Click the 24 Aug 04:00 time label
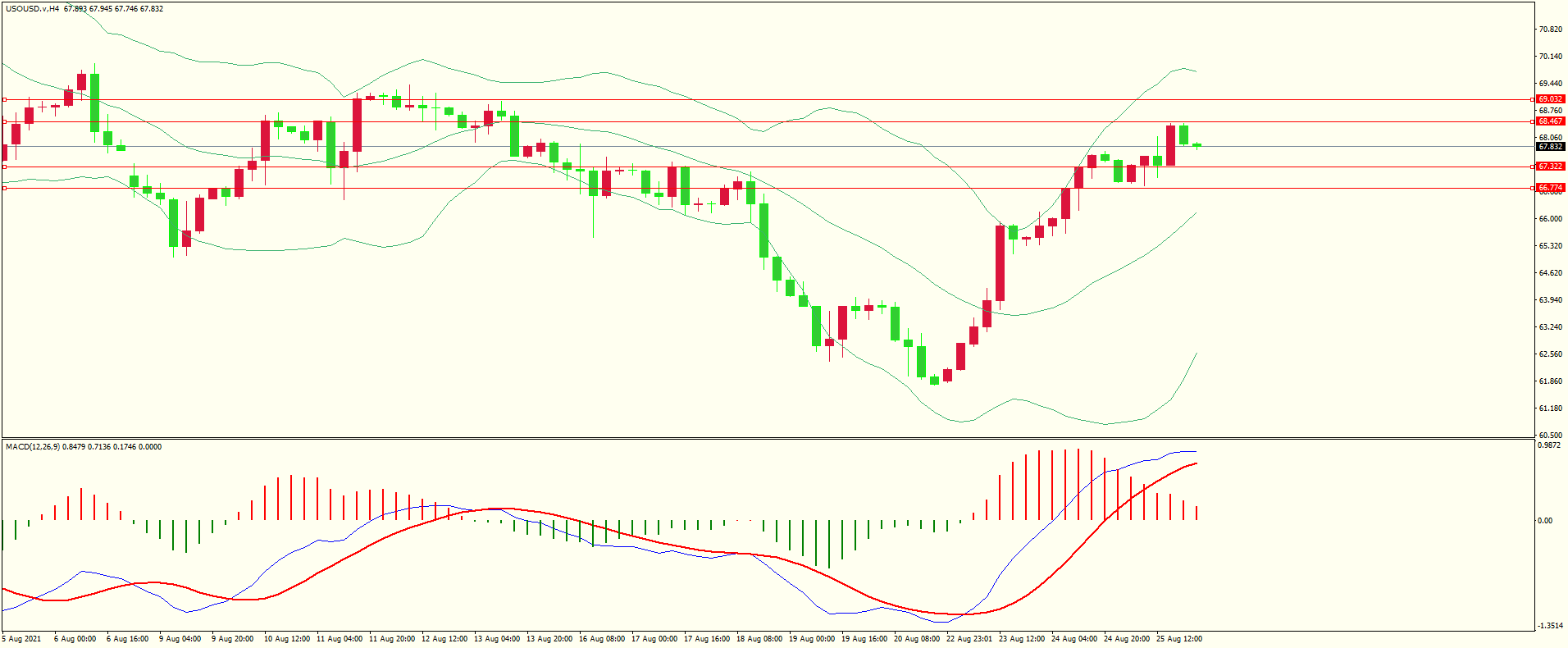This screenshot has width=1568, height=648. [x=1074, y=639]
